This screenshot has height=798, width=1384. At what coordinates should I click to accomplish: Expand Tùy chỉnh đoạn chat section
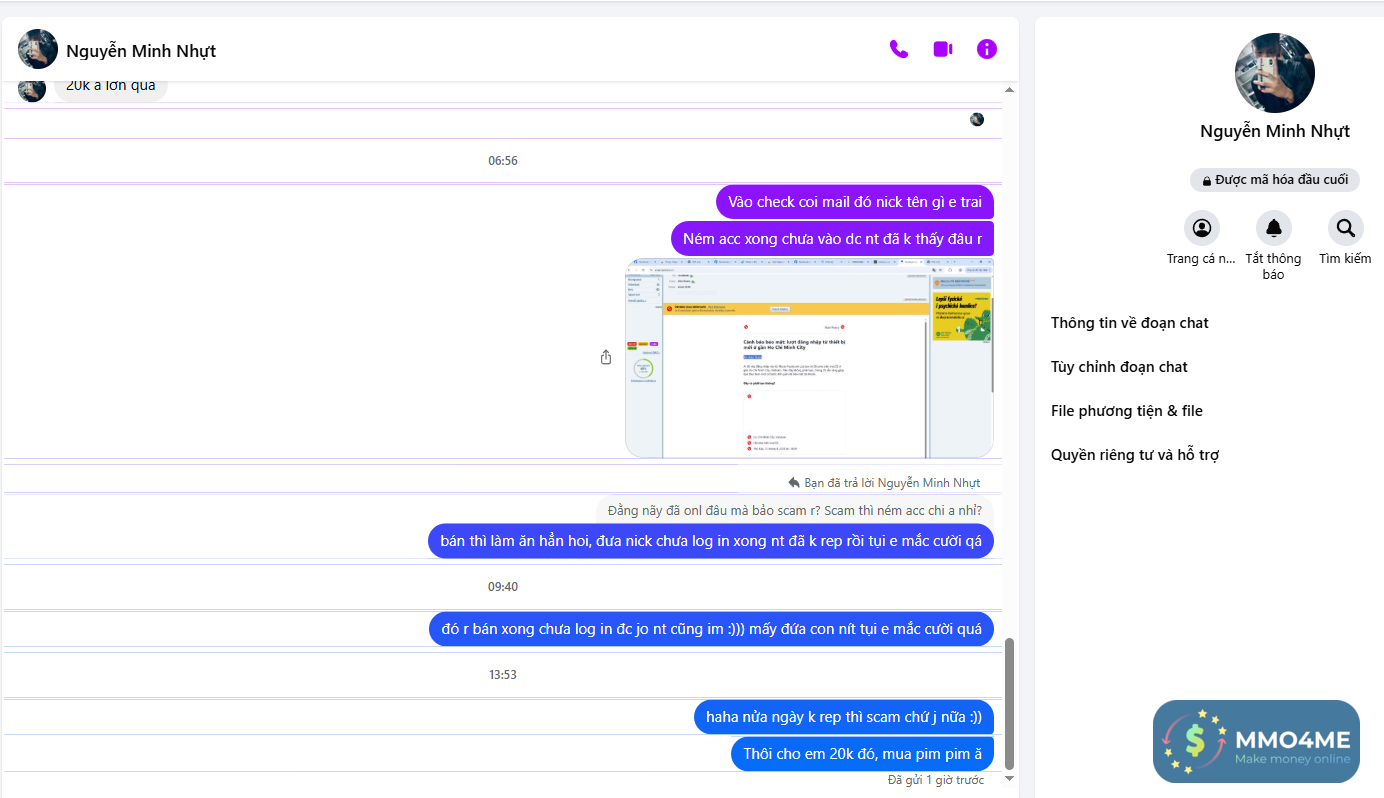pyautogui.click(x=1119, y=367)
